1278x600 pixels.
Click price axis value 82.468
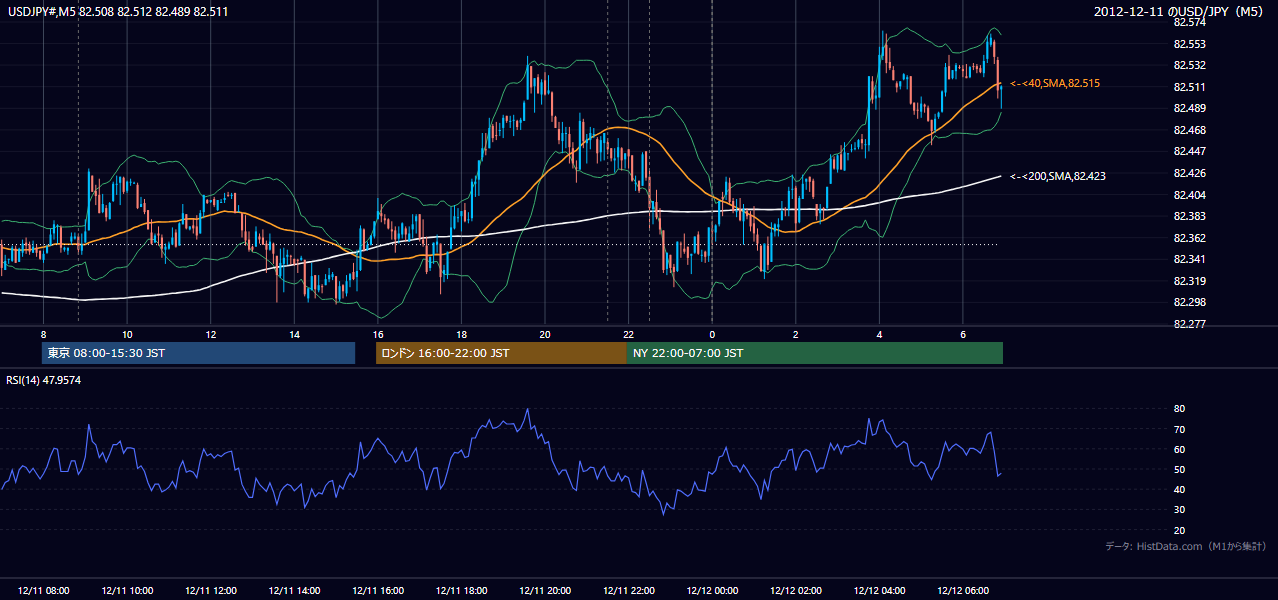pos(1189,130)
